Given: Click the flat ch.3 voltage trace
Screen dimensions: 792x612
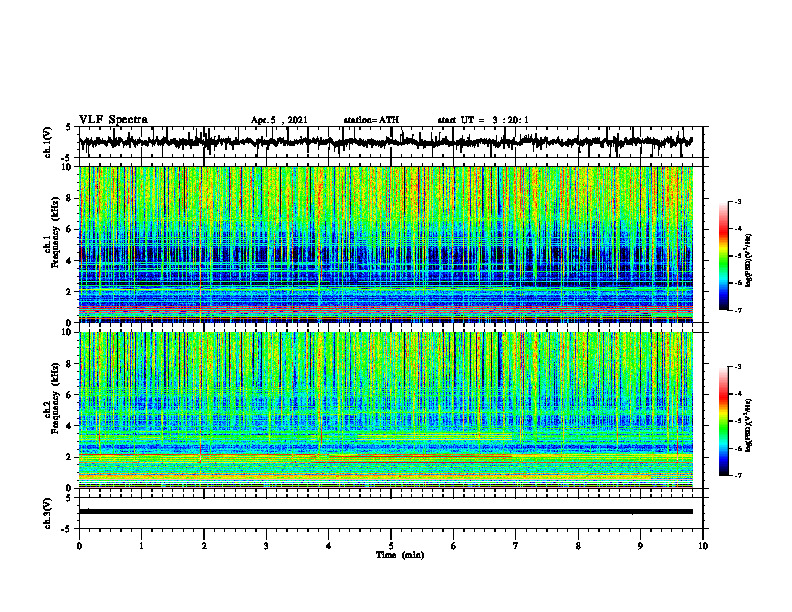Looking at the screenshot, I should (385, 512).
